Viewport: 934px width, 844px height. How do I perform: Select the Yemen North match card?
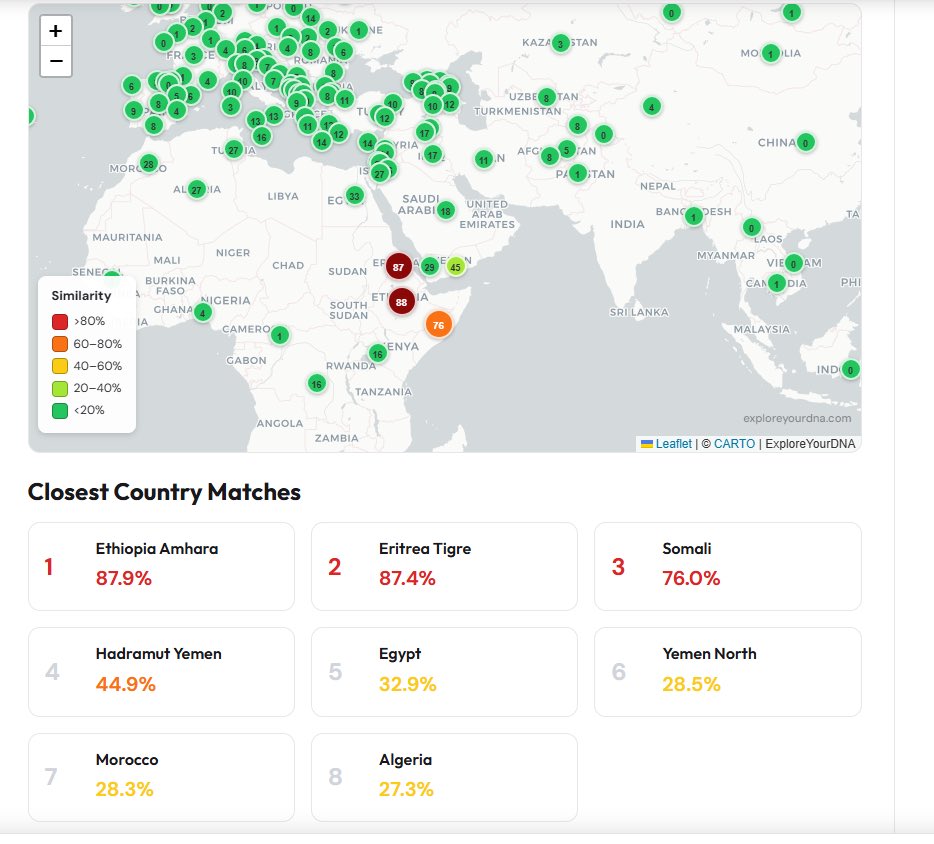point(728,672)
